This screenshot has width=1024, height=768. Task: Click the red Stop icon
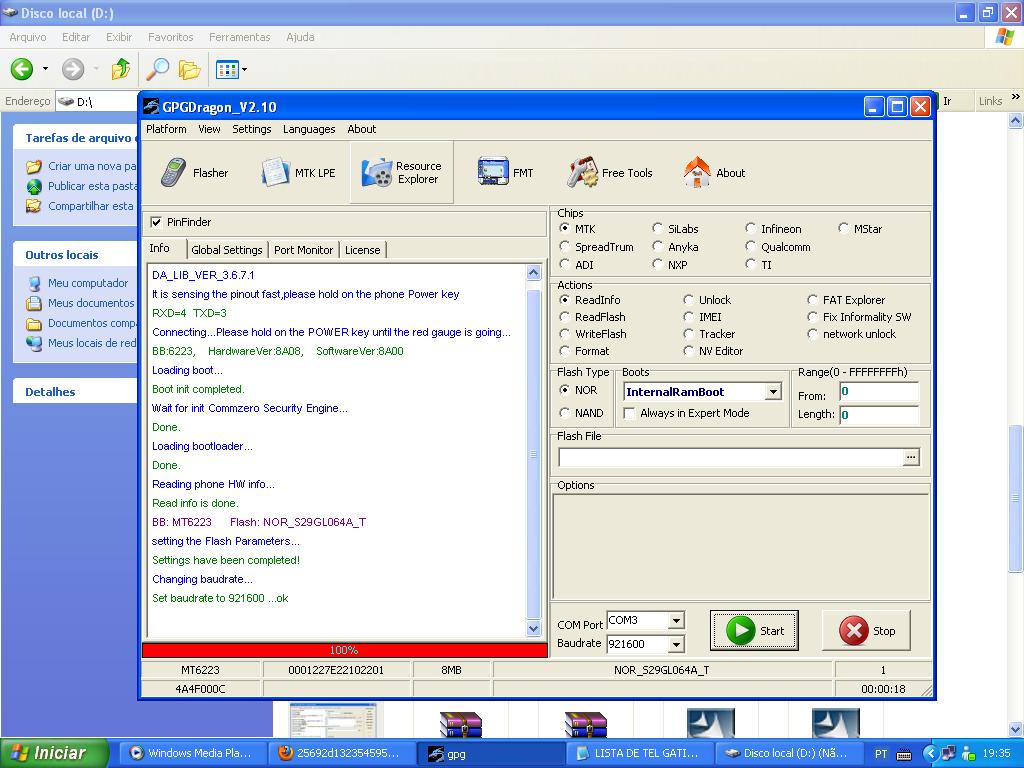(854, 631)
